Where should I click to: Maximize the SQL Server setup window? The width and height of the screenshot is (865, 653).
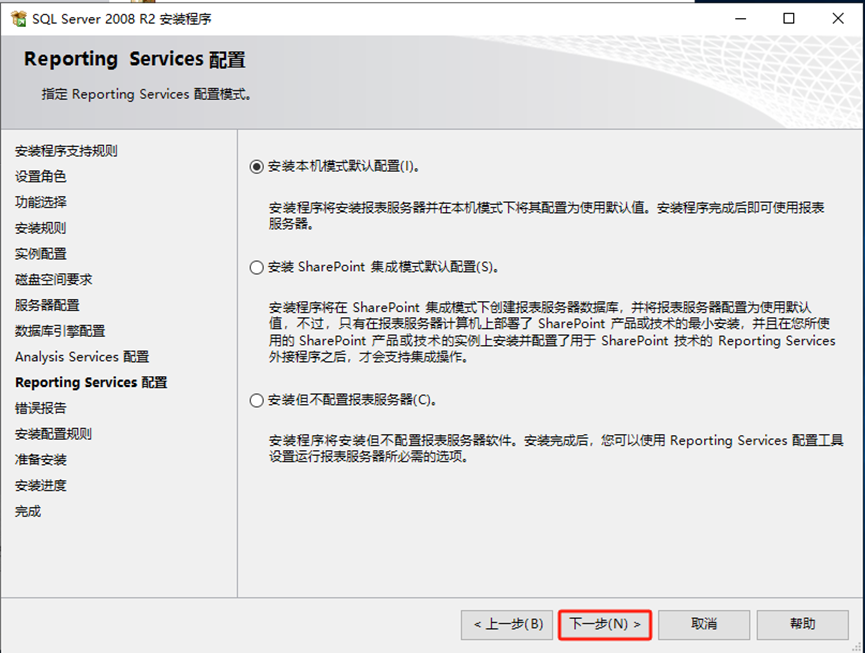pyautogui.click(x=789, y=19)
